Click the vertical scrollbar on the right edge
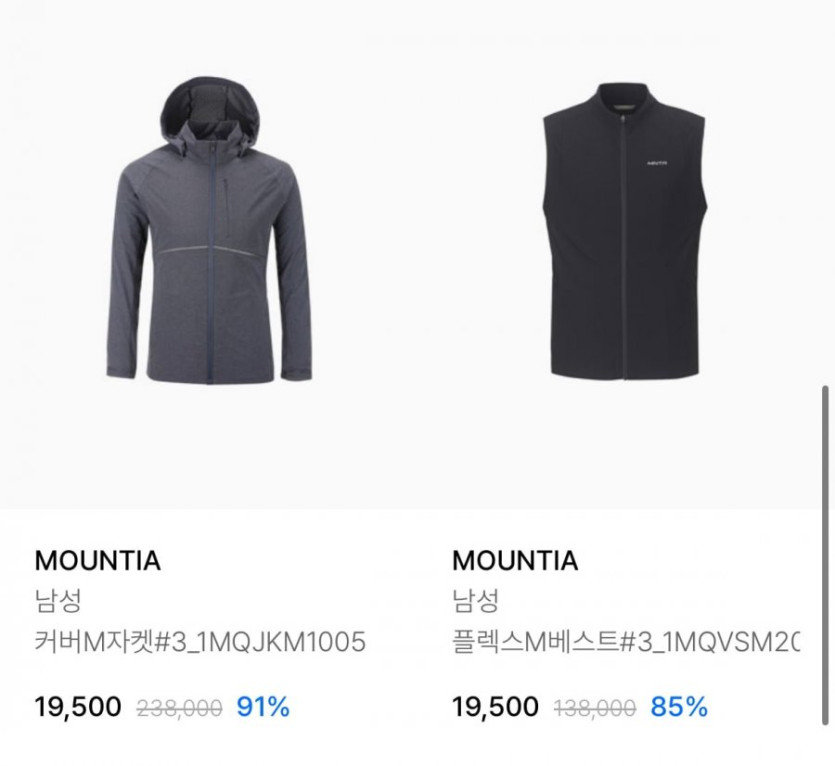This screenshot has height=766, width=835. (825, 555)
